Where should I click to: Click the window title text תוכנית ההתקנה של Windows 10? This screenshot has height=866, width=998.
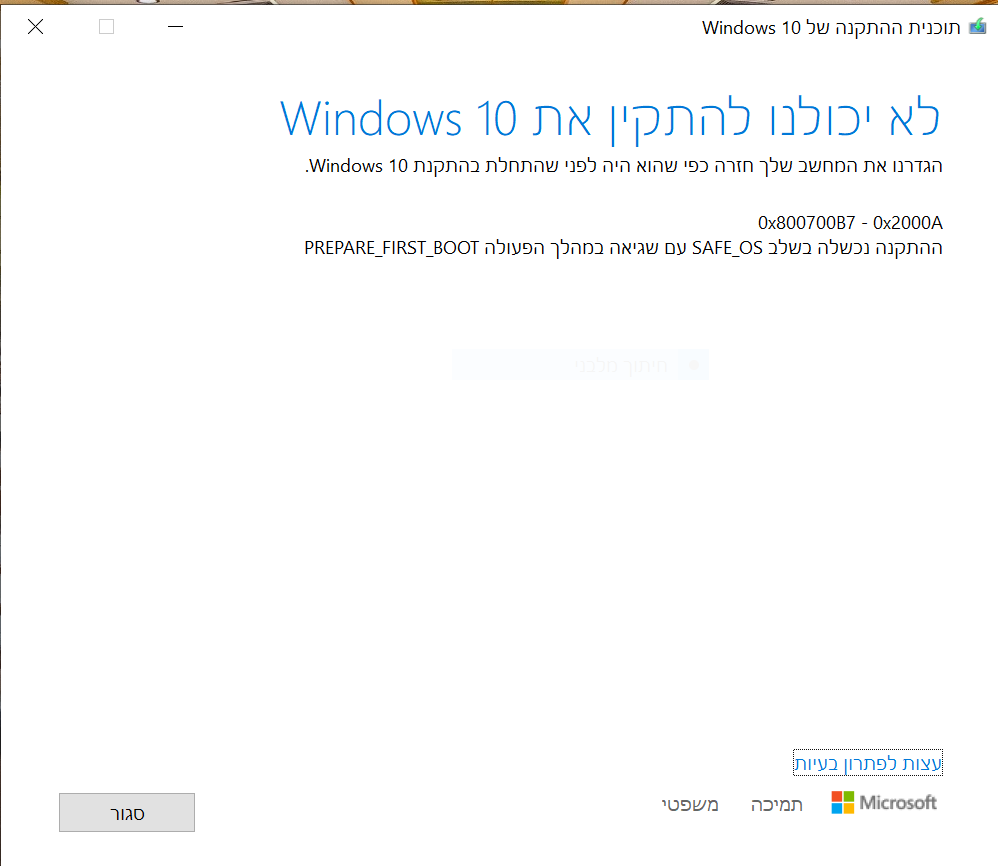pos(831,27)
